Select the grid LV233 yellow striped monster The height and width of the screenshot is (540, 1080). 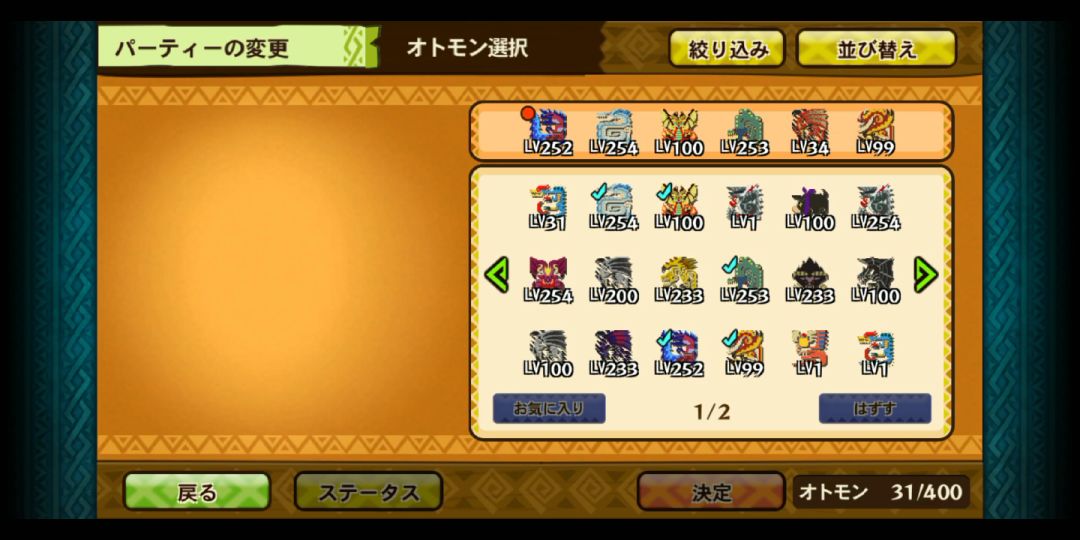(x=679, y=280)
